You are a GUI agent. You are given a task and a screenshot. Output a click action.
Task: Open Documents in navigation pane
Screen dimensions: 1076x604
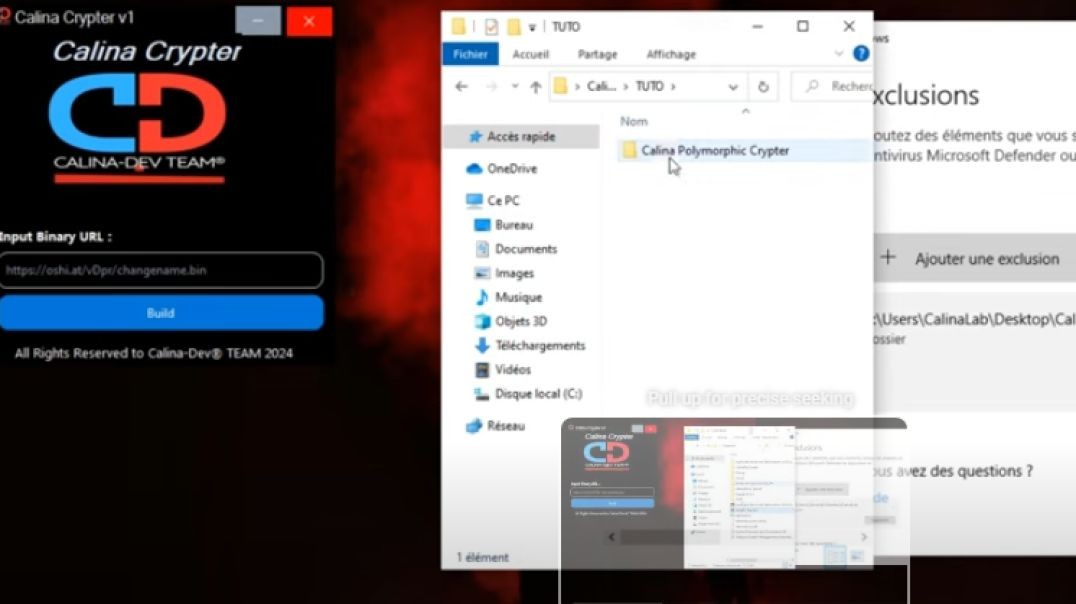526,249
